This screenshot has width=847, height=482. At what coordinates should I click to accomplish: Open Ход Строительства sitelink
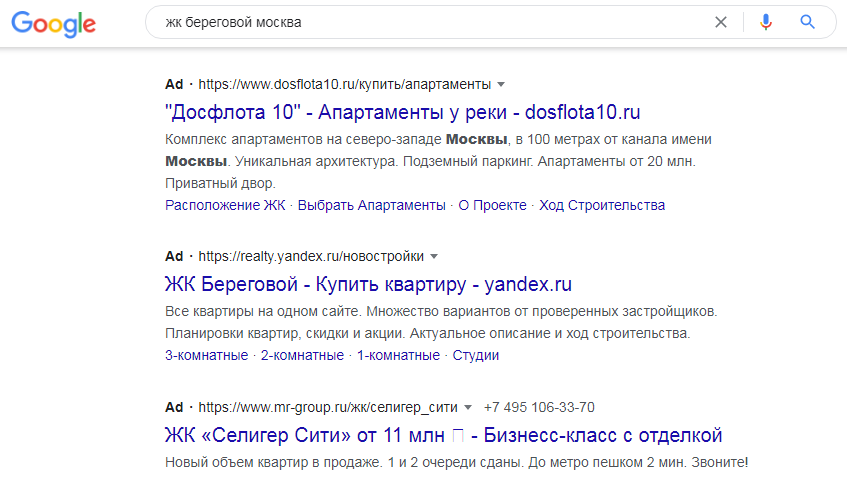click(602, 205)
